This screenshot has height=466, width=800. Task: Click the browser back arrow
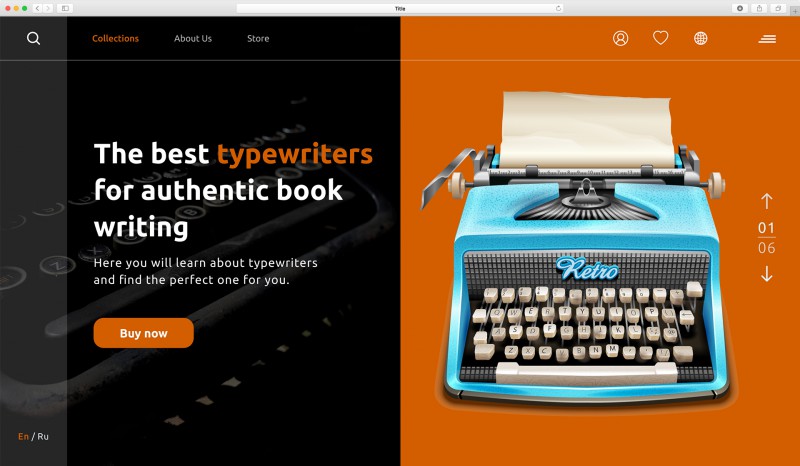tap(37, 8)
